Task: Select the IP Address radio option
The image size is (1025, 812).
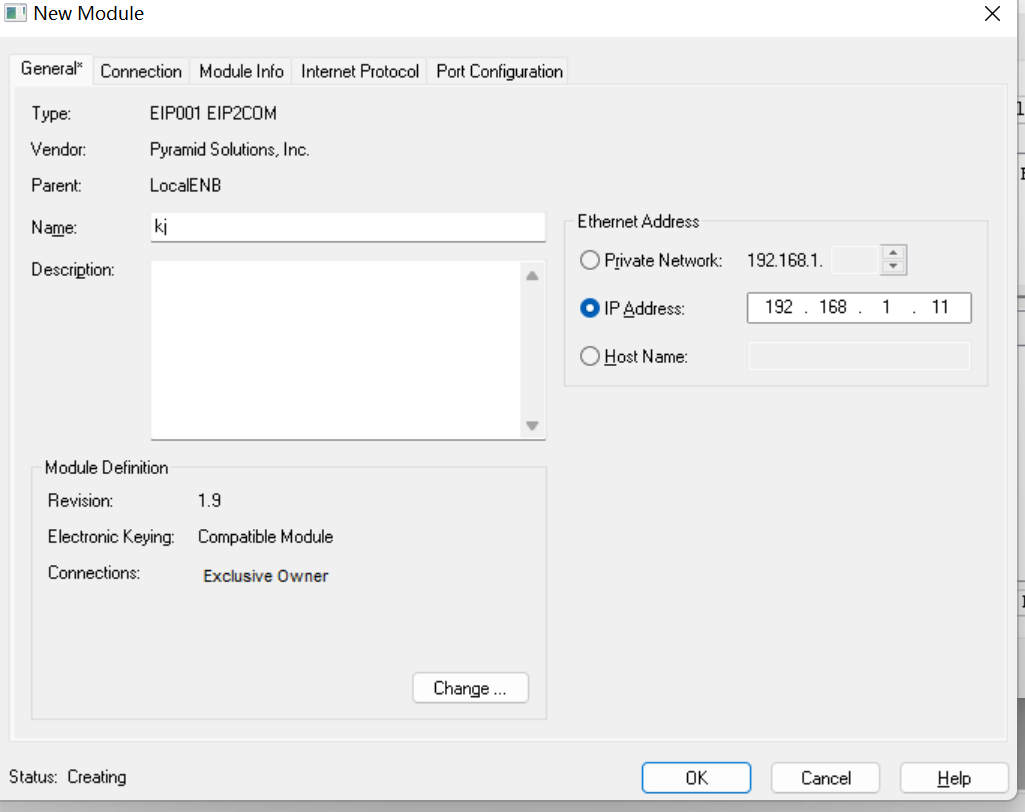Action: coord(590,308)
